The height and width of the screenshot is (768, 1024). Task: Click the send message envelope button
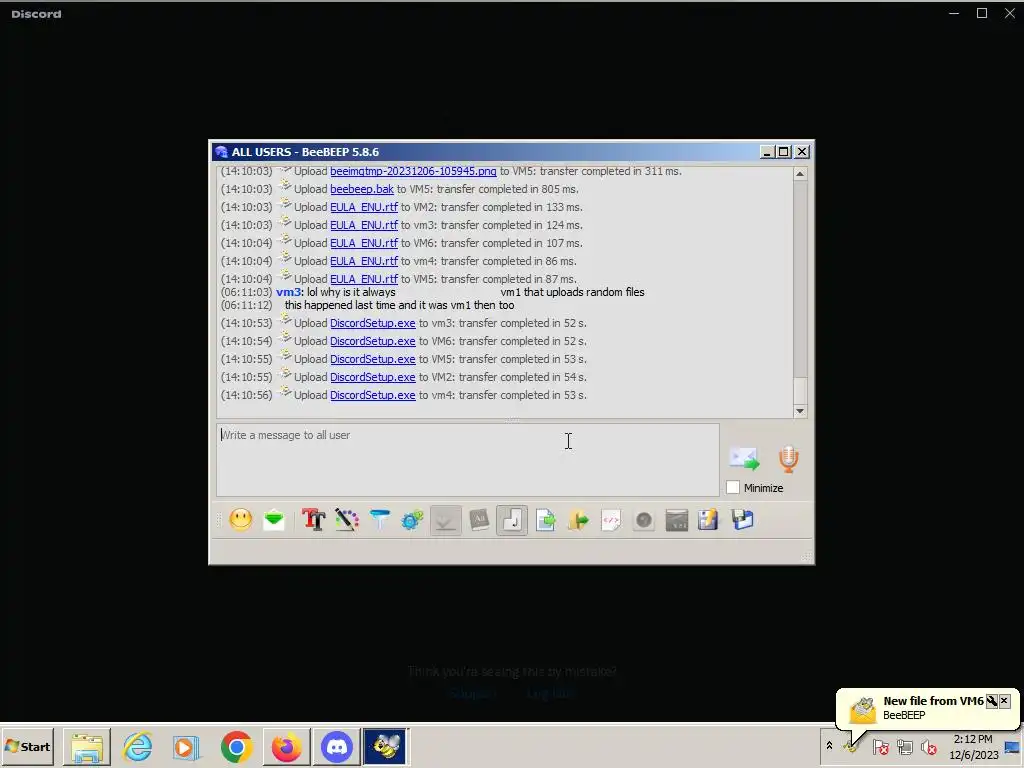click(x=744, y=458)
